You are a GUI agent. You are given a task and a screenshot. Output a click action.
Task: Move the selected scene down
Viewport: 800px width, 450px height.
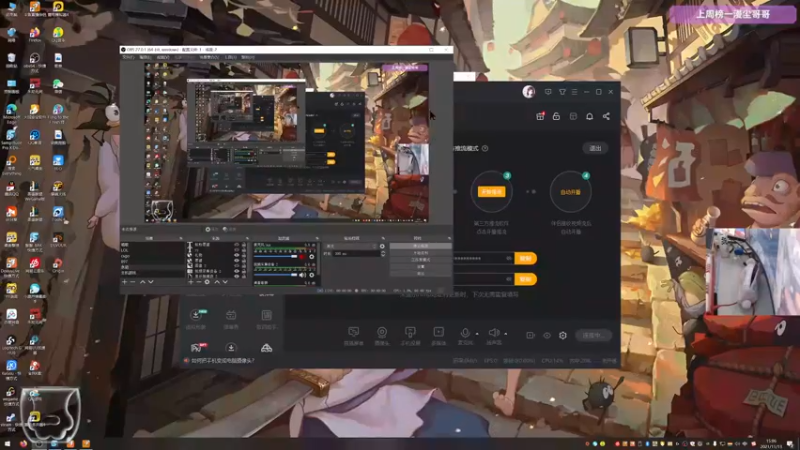(x=151, y=282)
